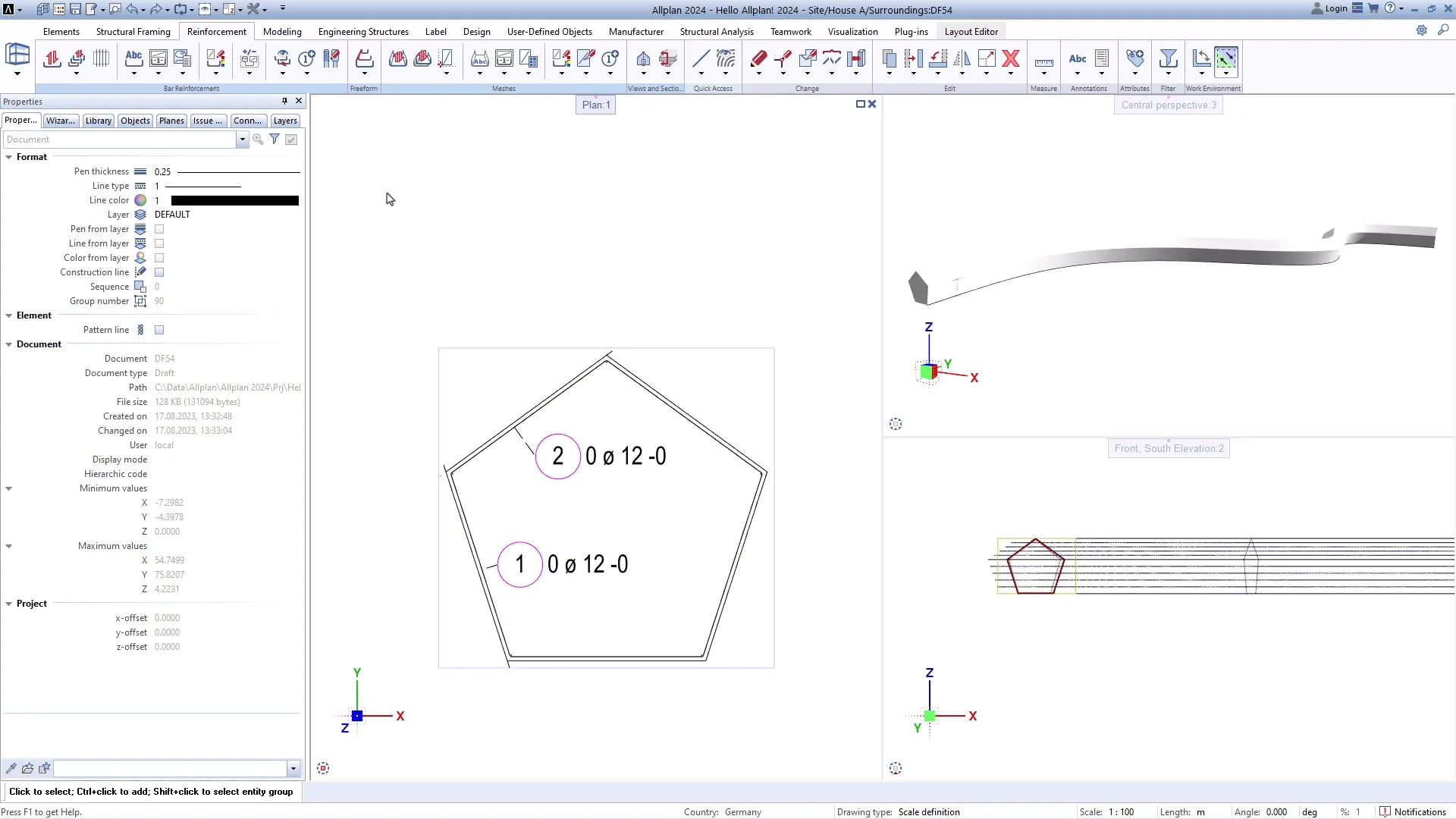Open the Attributes tool icon
1456x819 pixels.
pyautogui.click(x=1134, y=57)
